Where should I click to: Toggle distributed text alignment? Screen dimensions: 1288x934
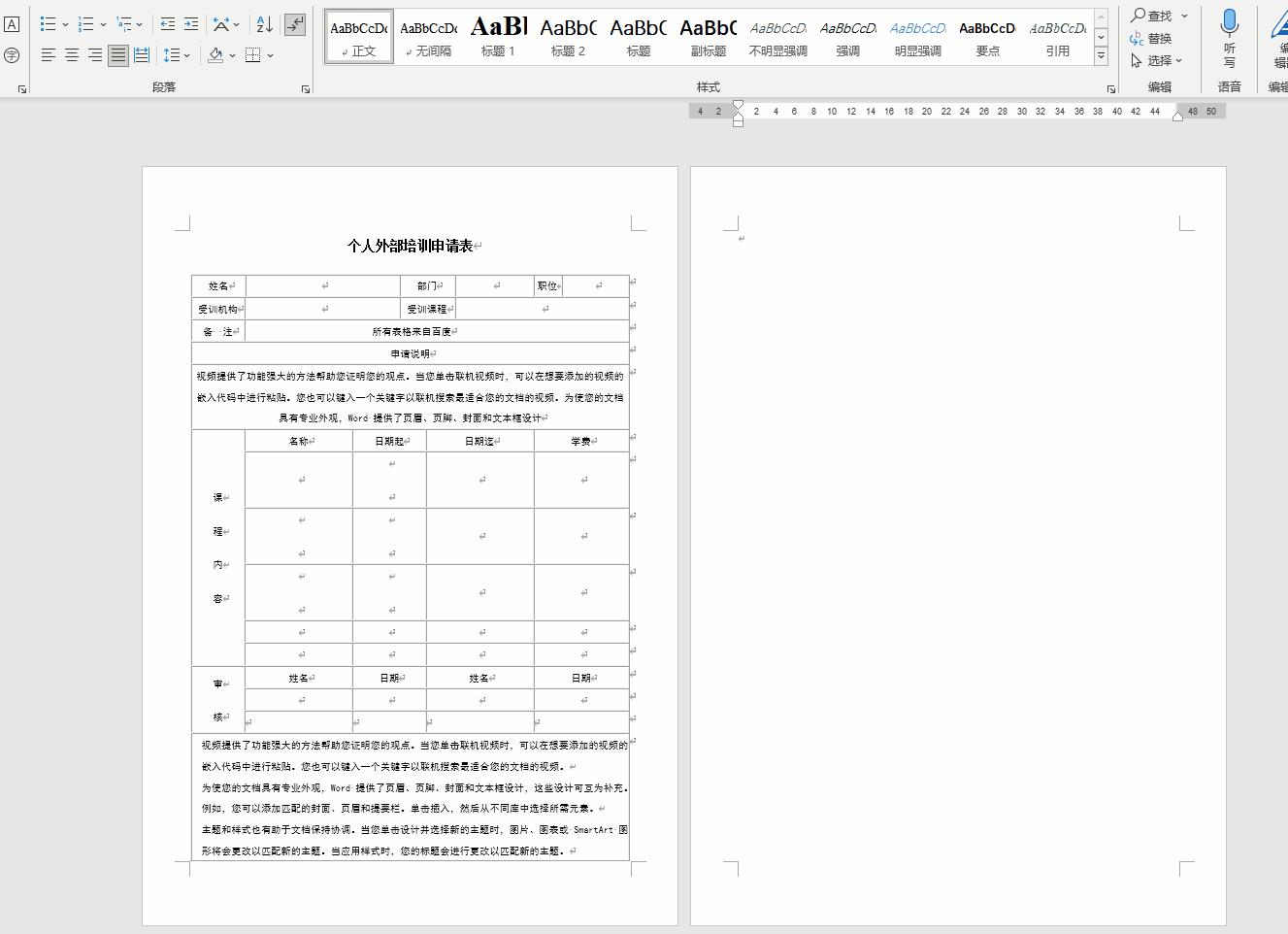point(141,54)
